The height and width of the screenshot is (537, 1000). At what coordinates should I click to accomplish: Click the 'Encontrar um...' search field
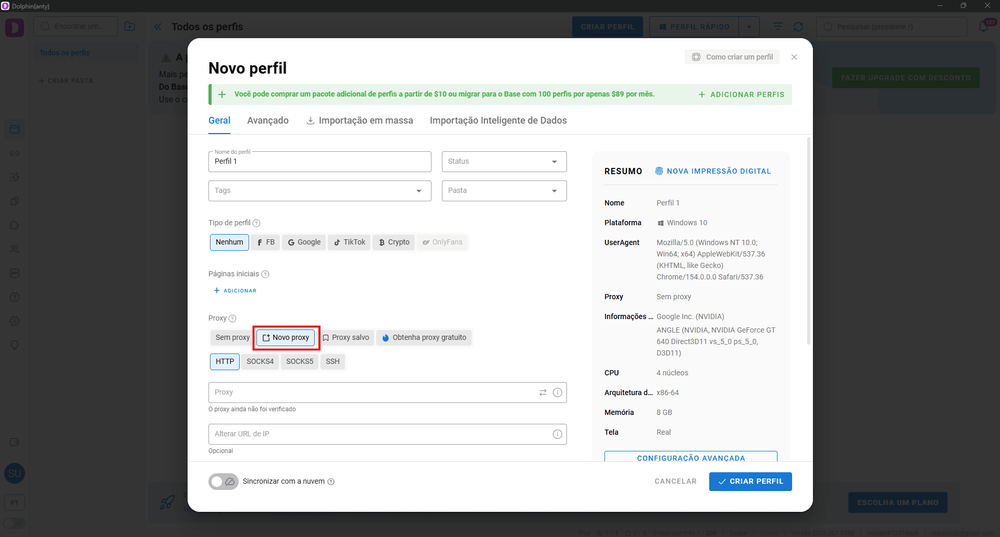click(76, 27)
